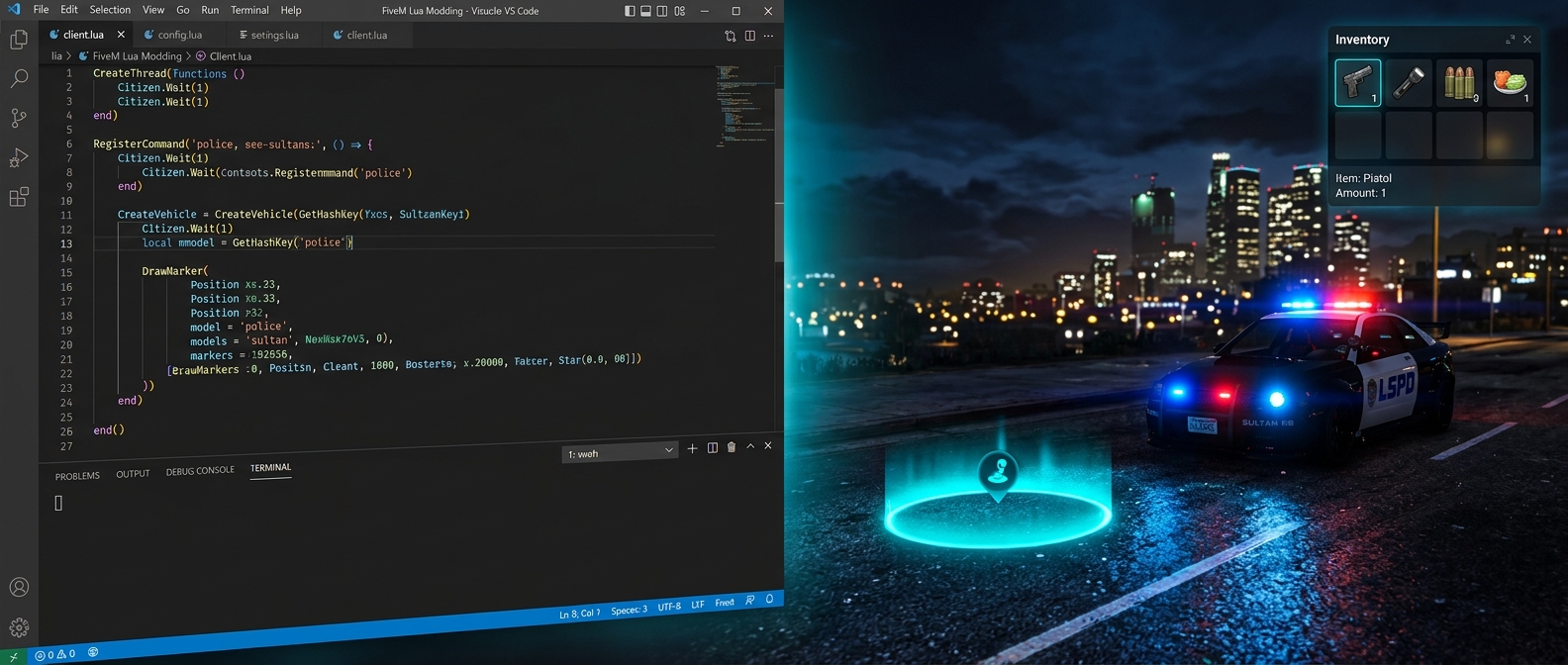The image size is (1568, 665).
Task: Click 'Ln 8, Col' cursor position in status bar
Action: 579,614
